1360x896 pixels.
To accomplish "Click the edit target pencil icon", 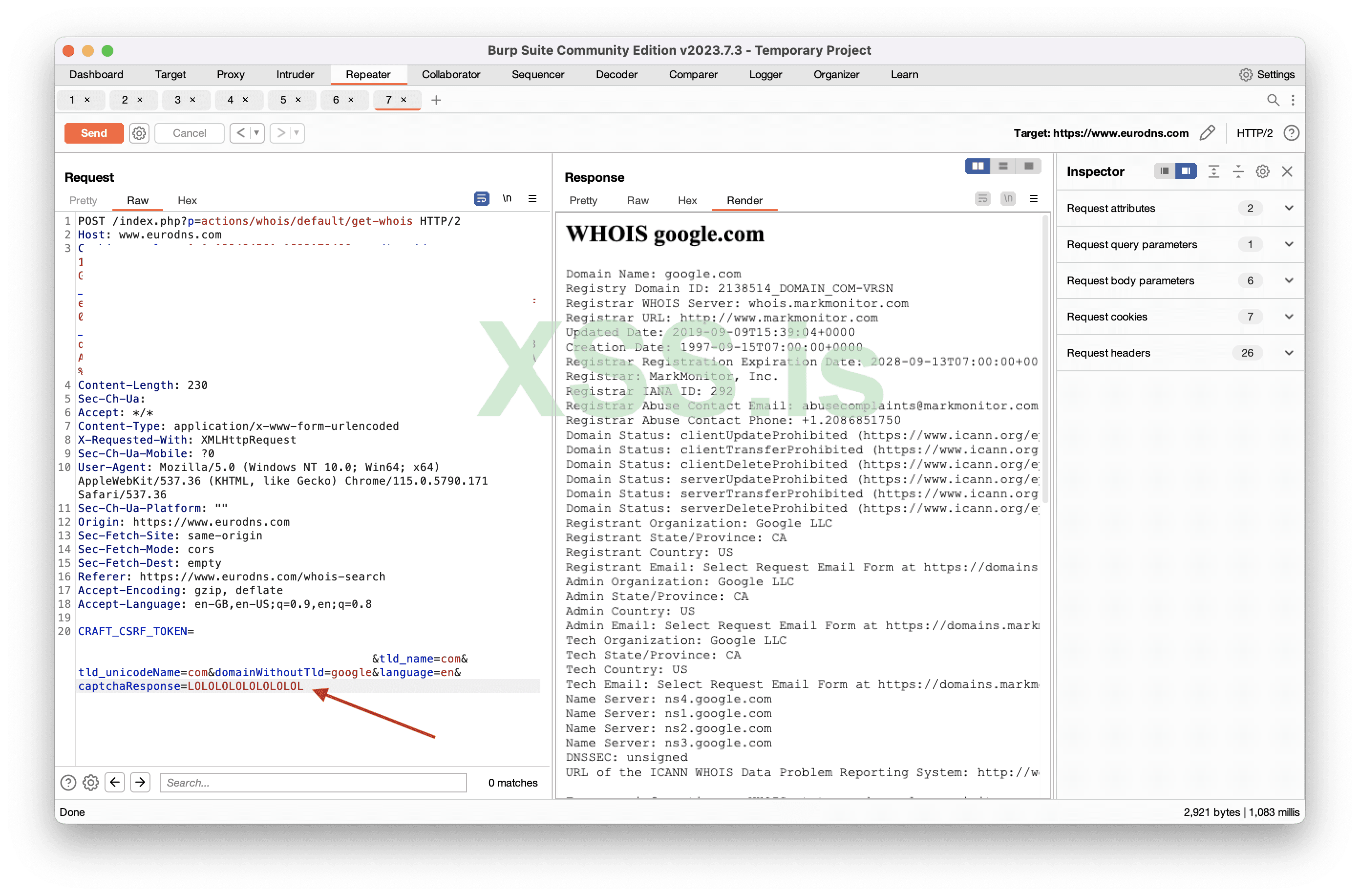I will click(x=1207, y=133).
